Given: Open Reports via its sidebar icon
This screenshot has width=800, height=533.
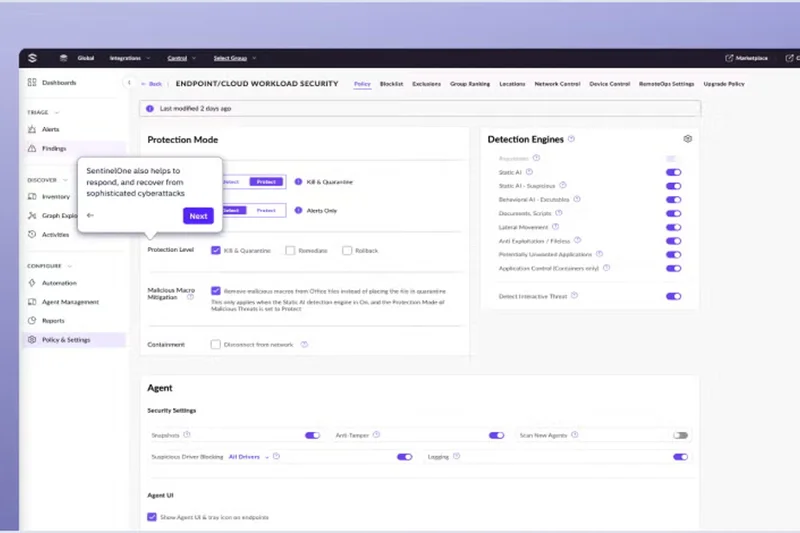Looking at the screenshot, I should pyautogui.click(x=33, y=321).
